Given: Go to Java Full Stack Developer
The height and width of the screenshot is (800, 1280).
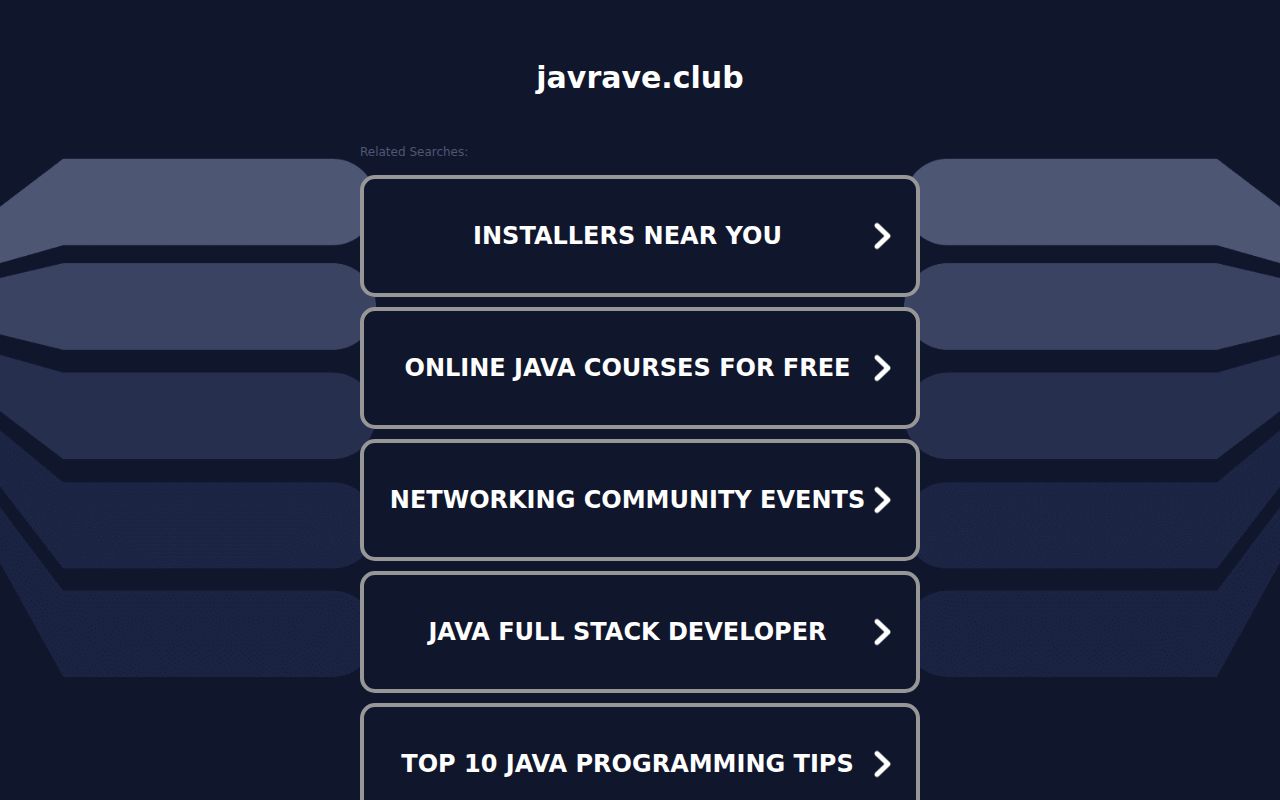Looking at the screenshot, I should pos(627,632).
